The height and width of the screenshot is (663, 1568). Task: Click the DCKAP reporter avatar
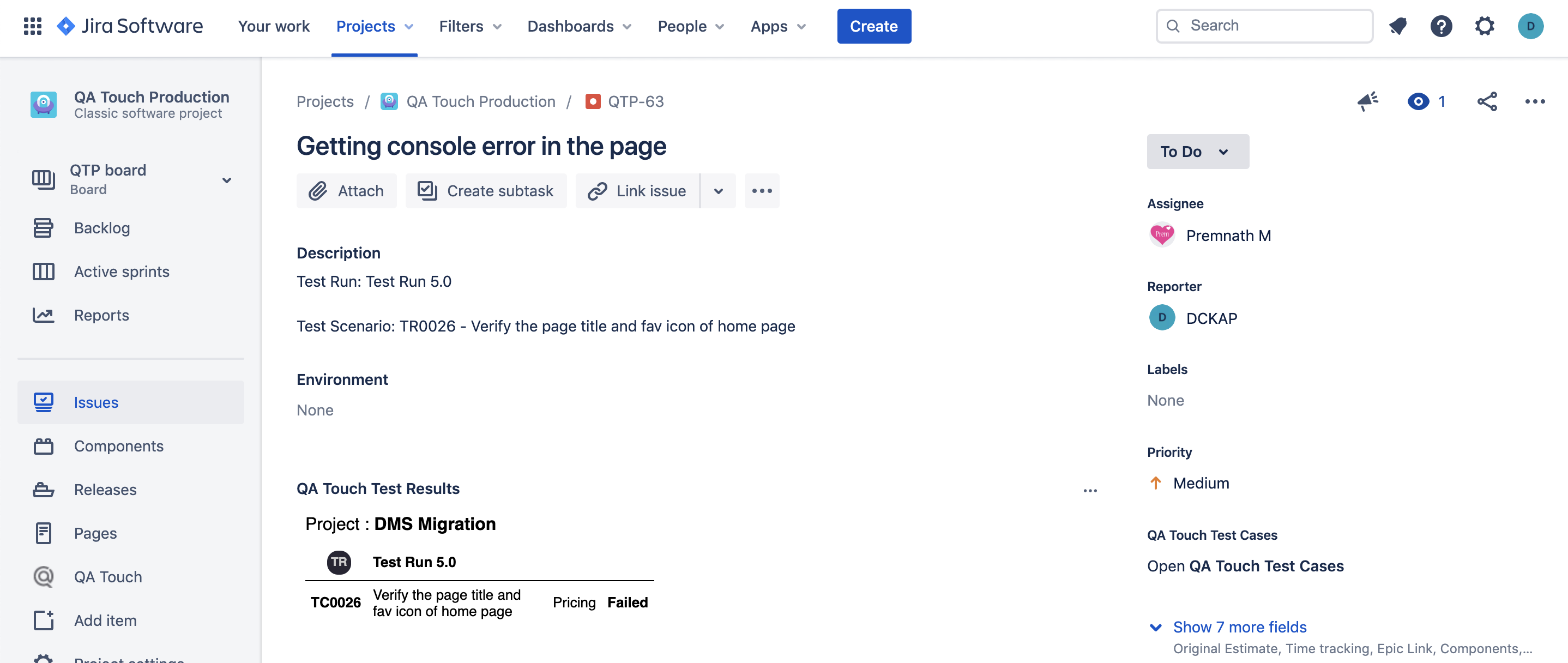click(x=1161, y=318)
